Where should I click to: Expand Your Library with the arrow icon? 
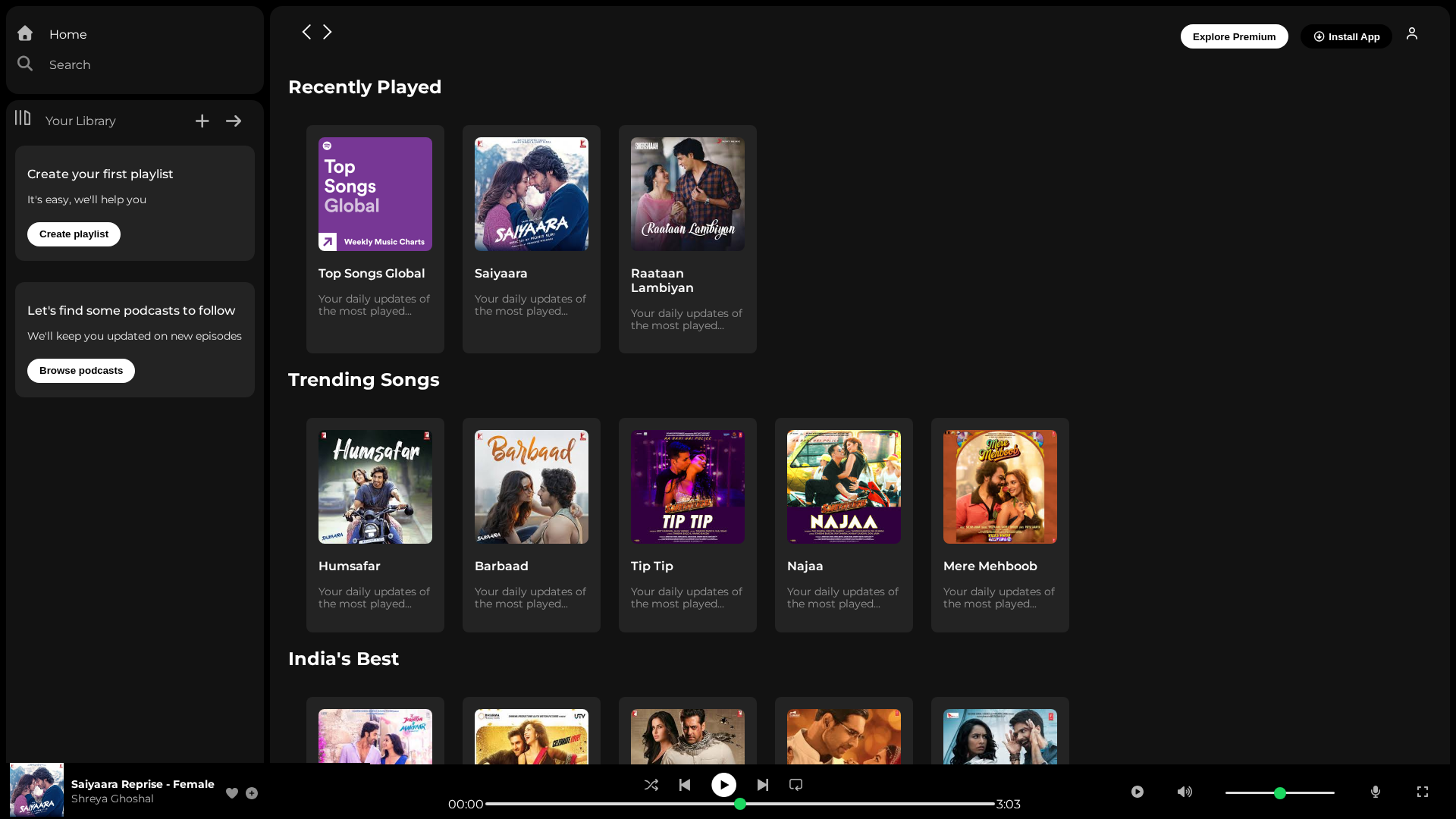tap(234, 121)
